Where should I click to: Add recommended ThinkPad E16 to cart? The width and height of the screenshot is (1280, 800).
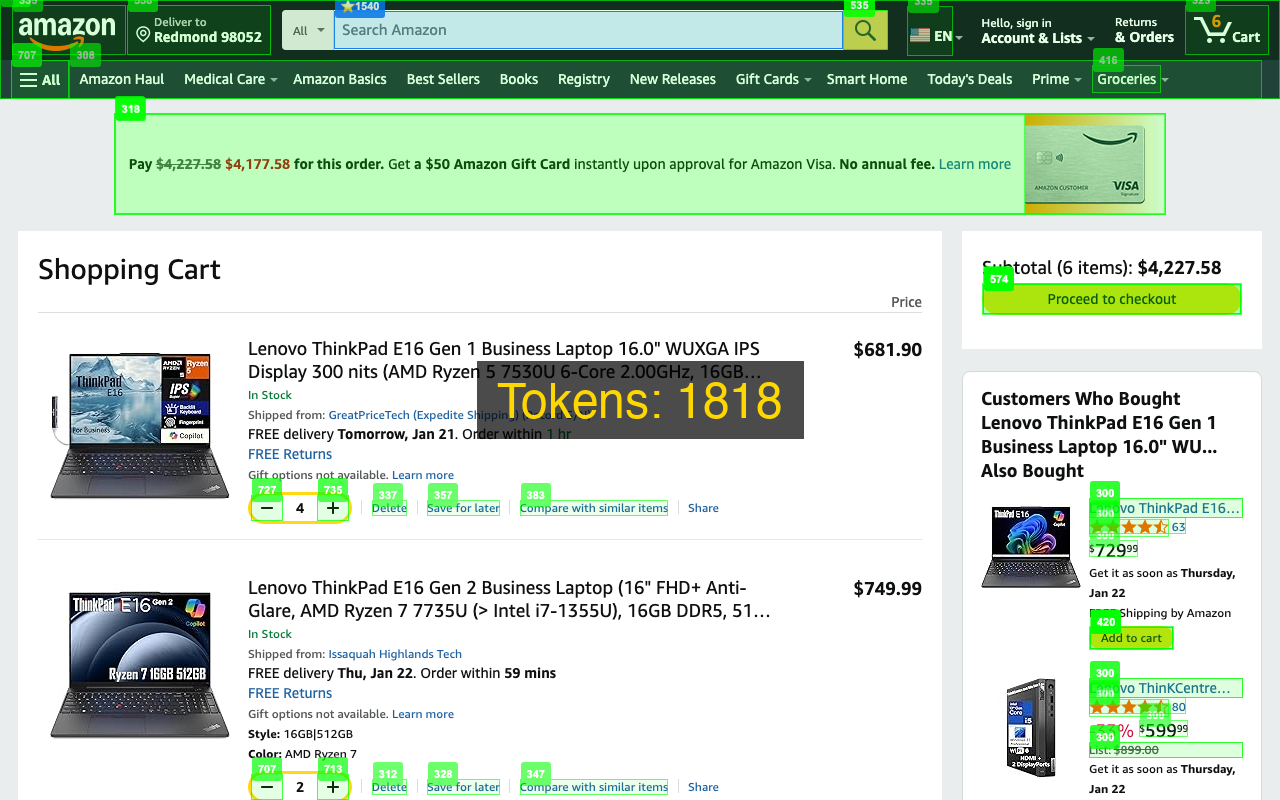point(1131,638)
